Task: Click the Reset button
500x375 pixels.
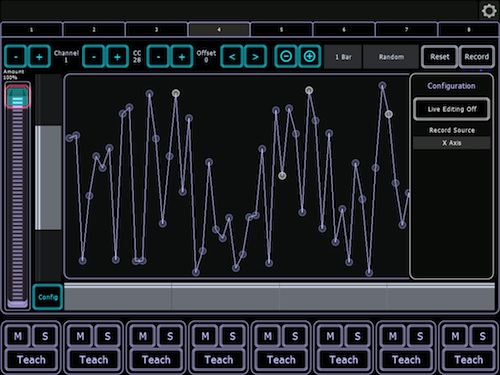Action: click(x=439, y=57)
